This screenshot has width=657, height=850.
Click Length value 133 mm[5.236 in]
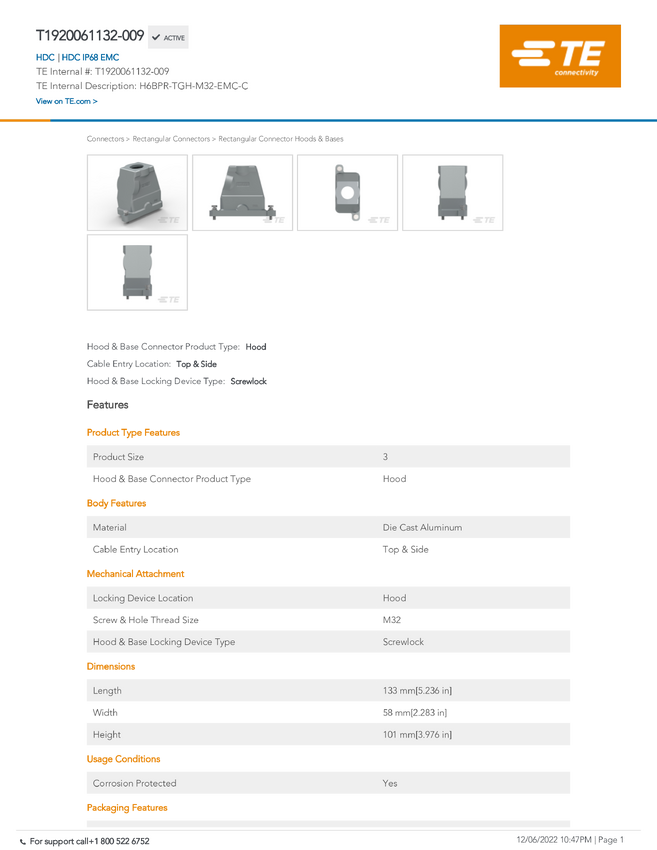click(417, 691)
